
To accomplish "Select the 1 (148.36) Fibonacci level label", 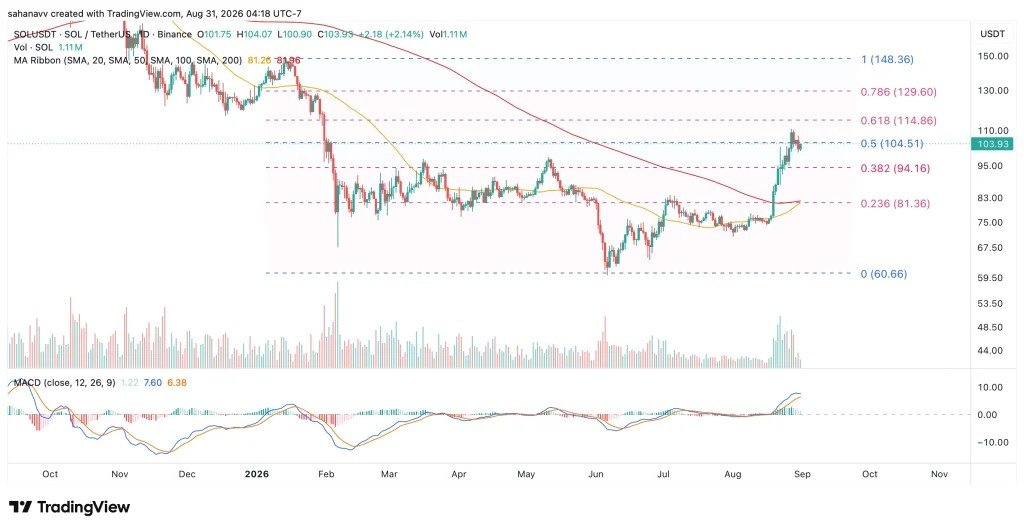I will (x=888, y=59).
